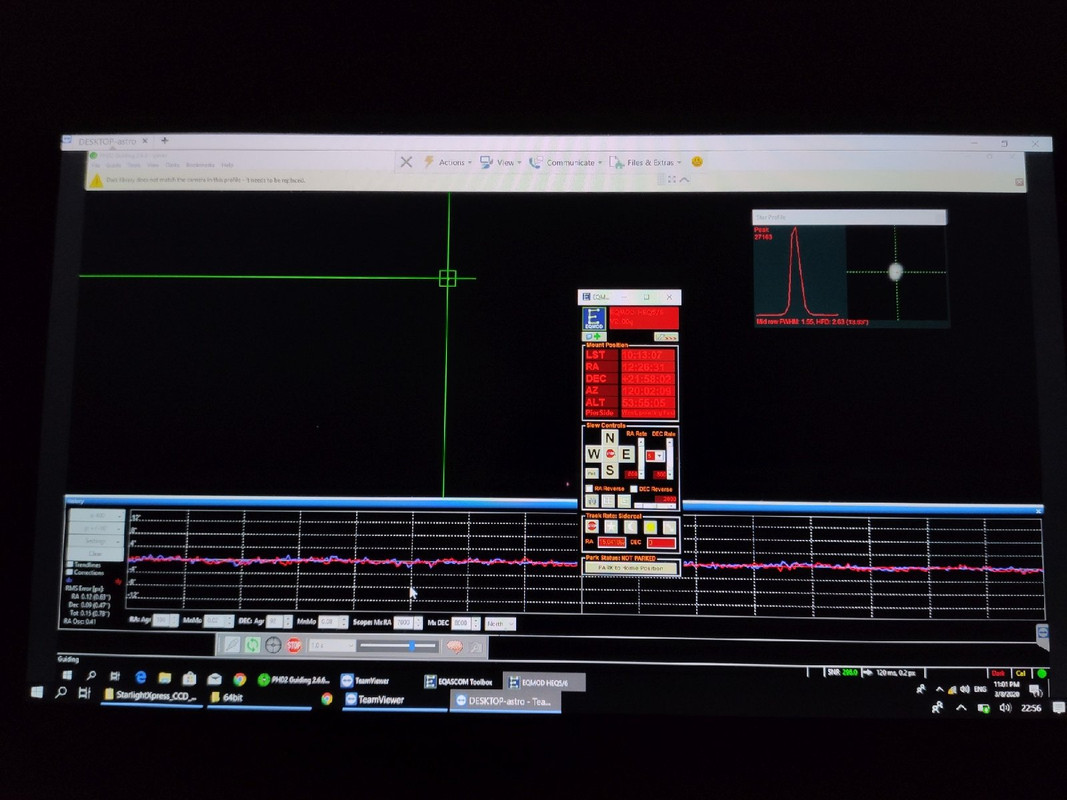This screenshot has width=1067, height=800.
Task: Click remote taskbar Edge icon
Action: point(141,678)
